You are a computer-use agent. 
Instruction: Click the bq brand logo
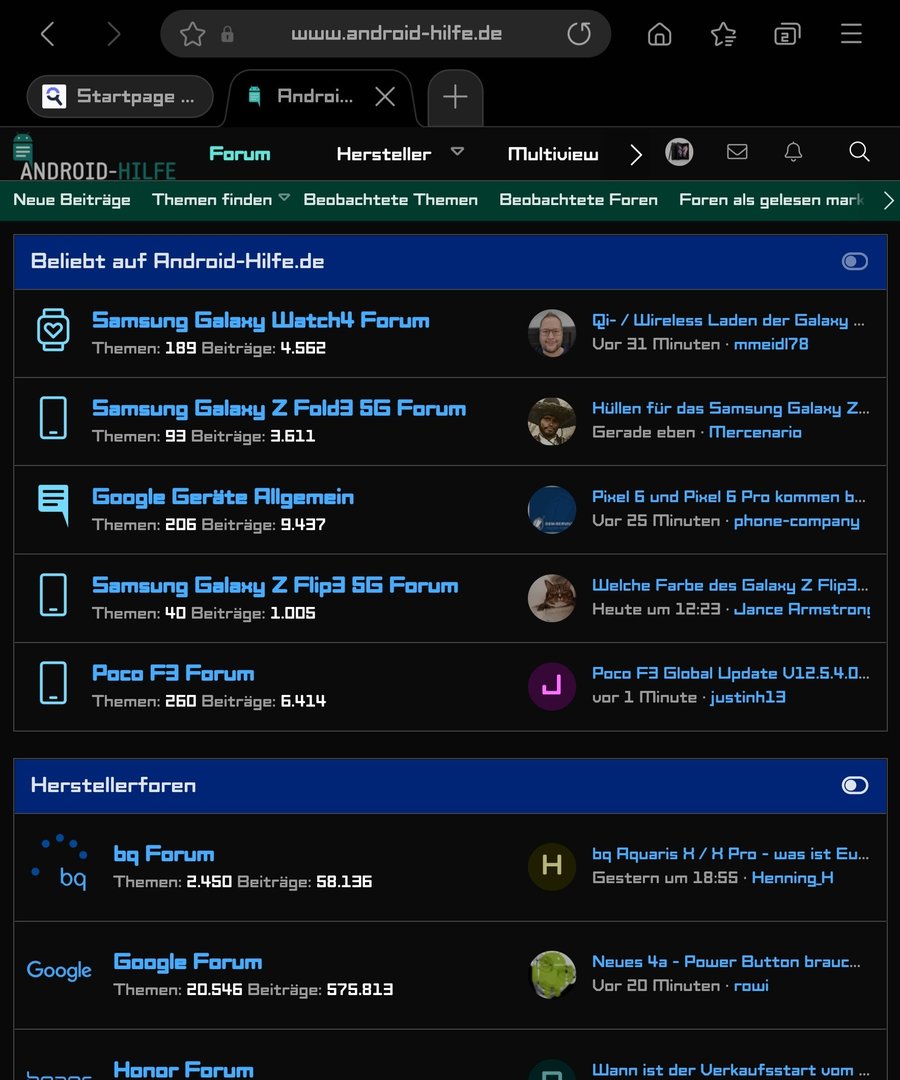[x=60, y=862]
